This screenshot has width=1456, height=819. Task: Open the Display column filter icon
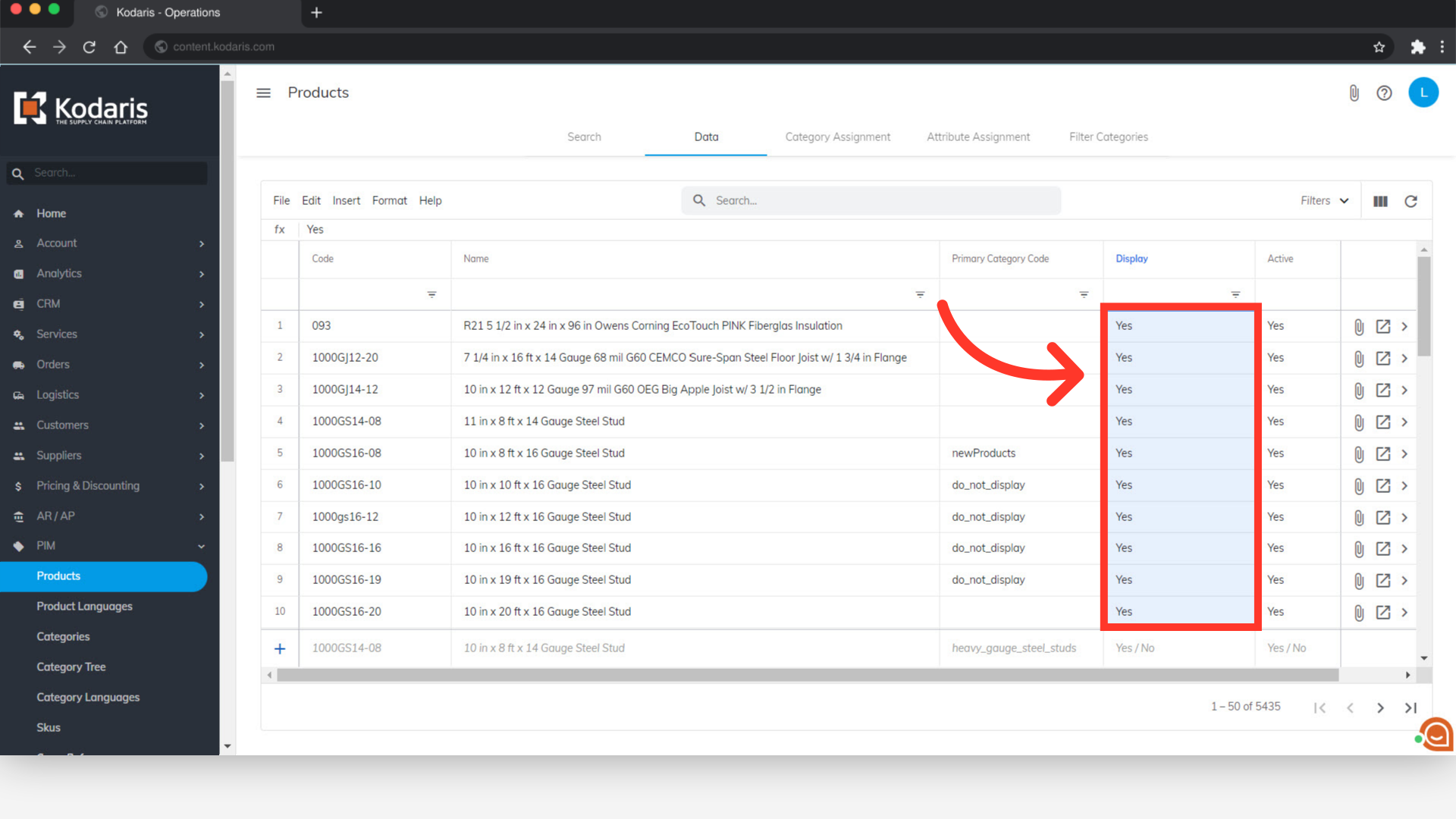(x=1235, y=294)
